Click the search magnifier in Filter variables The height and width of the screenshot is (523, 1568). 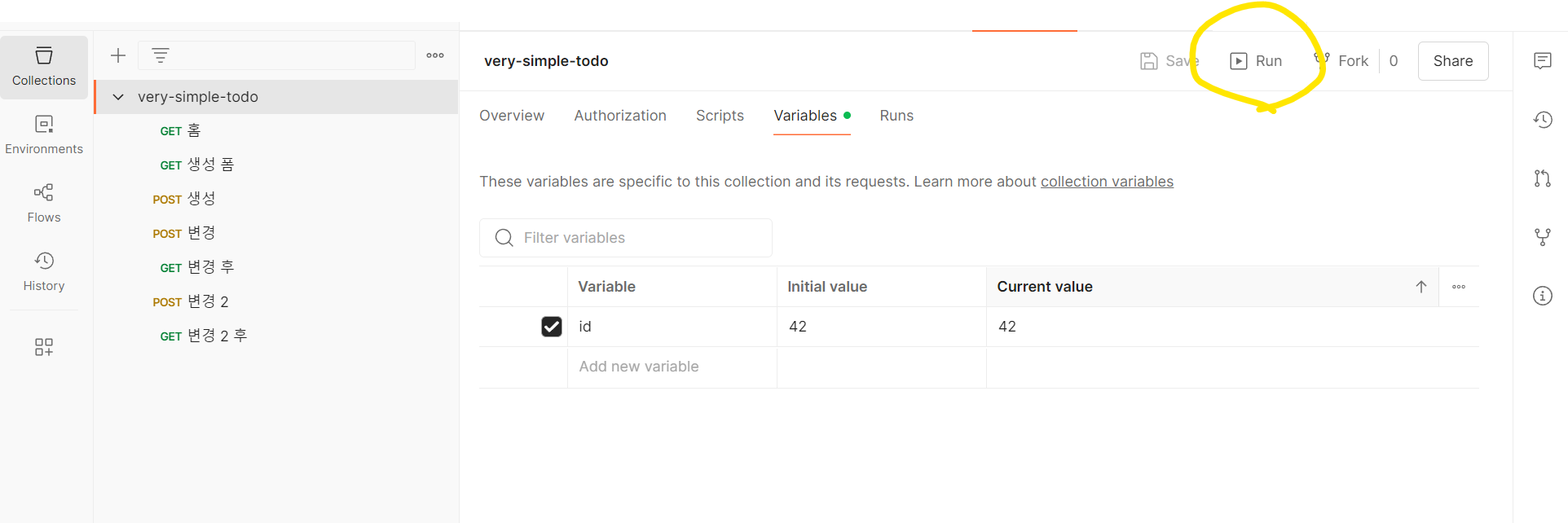point(504,238)
